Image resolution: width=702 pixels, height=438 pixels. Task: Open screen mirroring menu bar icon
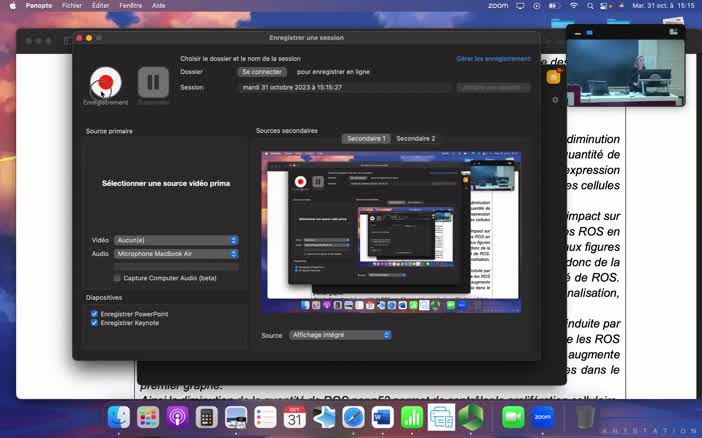[520, 6]
